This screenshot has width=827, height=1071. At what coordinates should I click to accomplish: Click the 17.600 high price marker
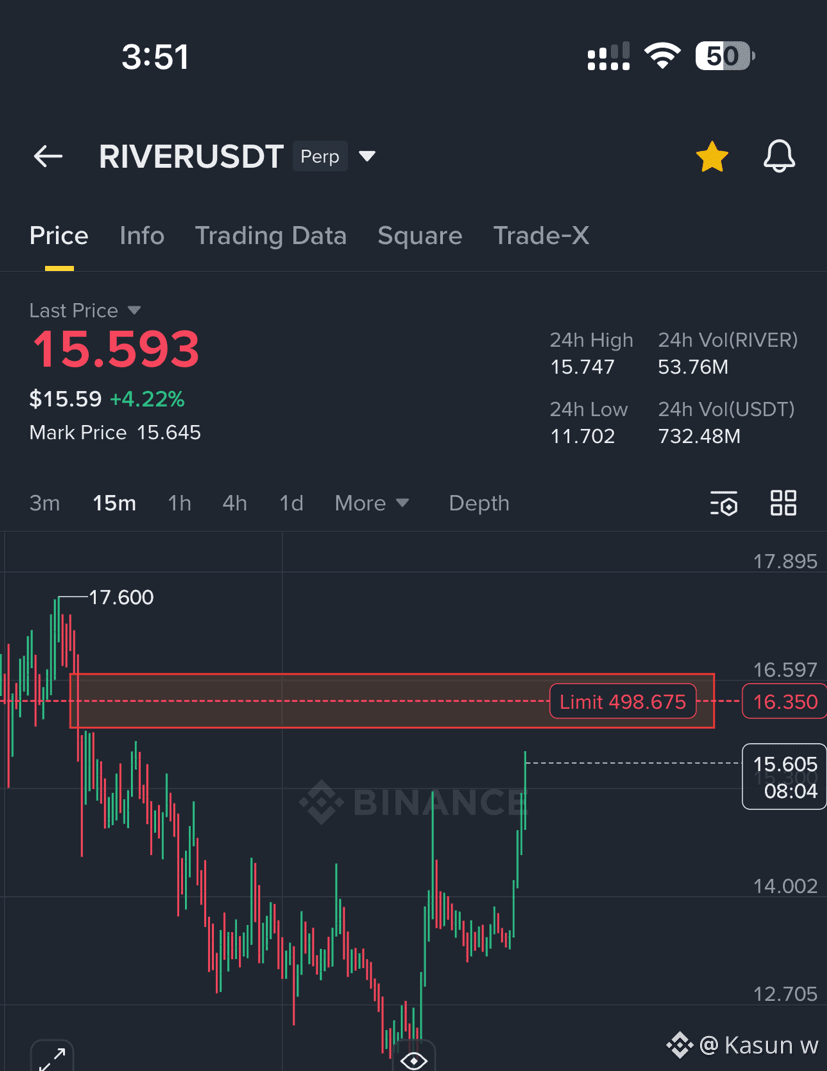(121, 598)
